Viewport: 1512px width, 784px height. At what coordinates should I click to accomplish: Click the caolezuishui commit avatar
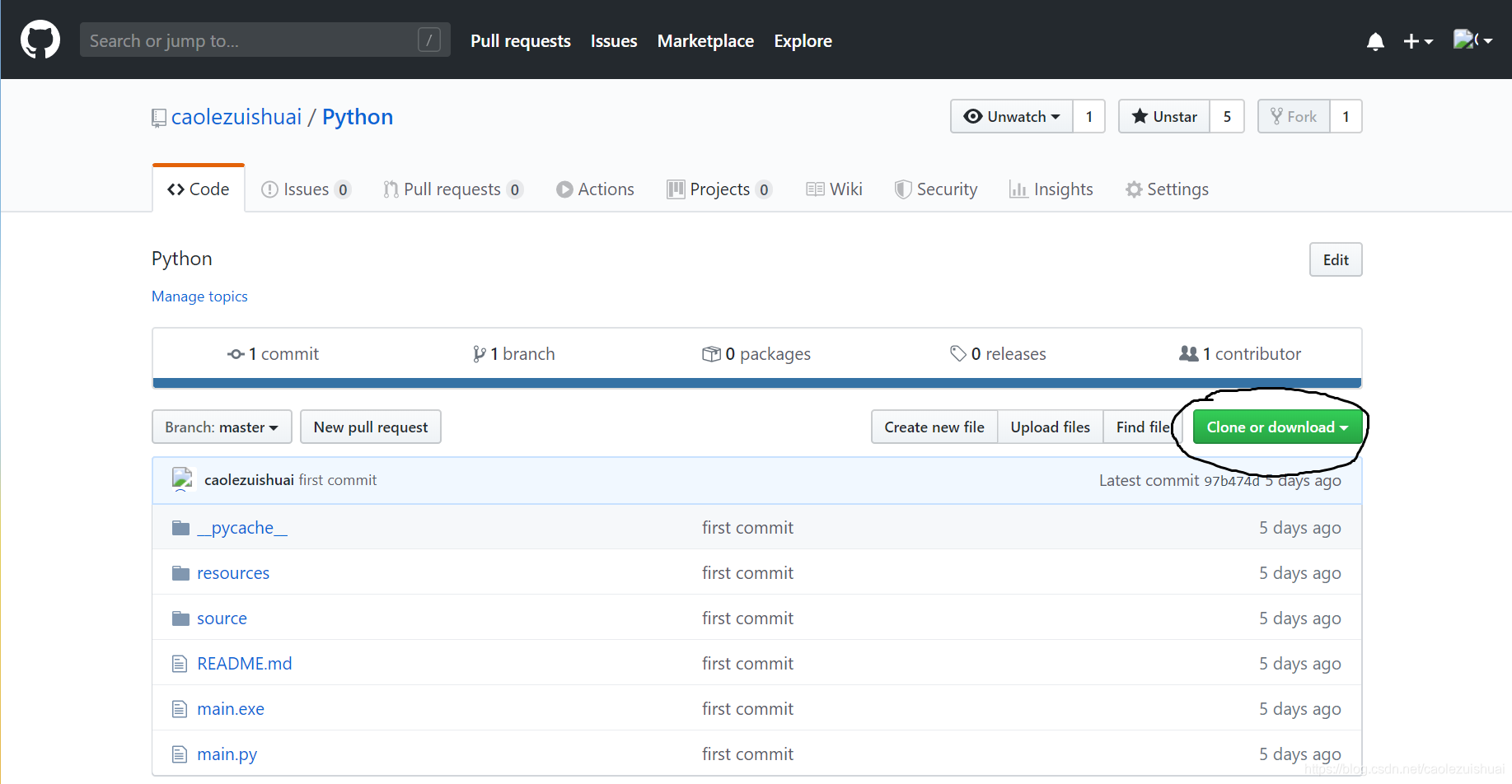(x=182, y=479)
